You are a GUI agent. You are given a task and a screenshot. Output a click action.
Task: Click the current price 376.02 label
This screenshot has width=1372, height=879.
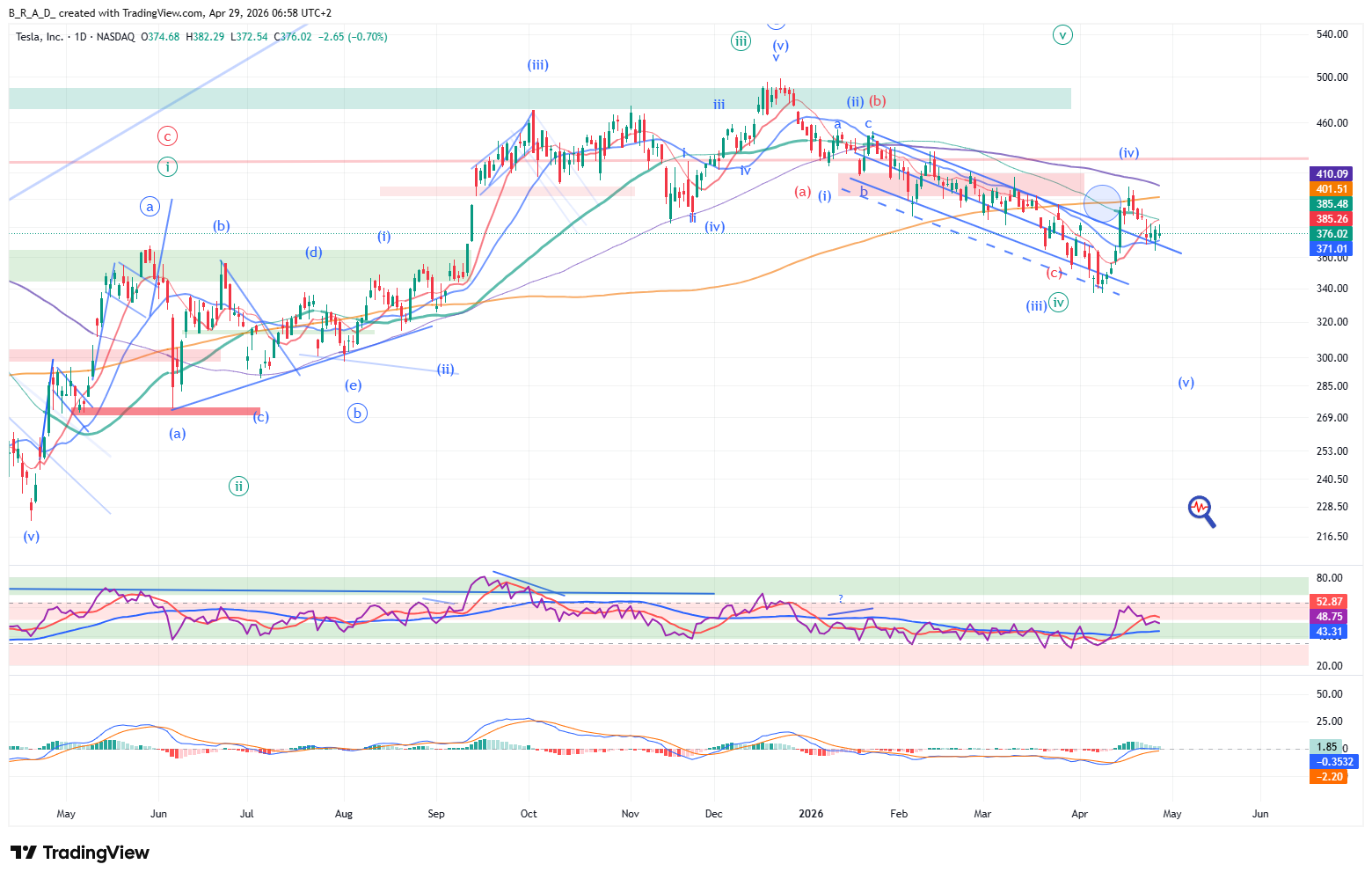coord(1332,234)
